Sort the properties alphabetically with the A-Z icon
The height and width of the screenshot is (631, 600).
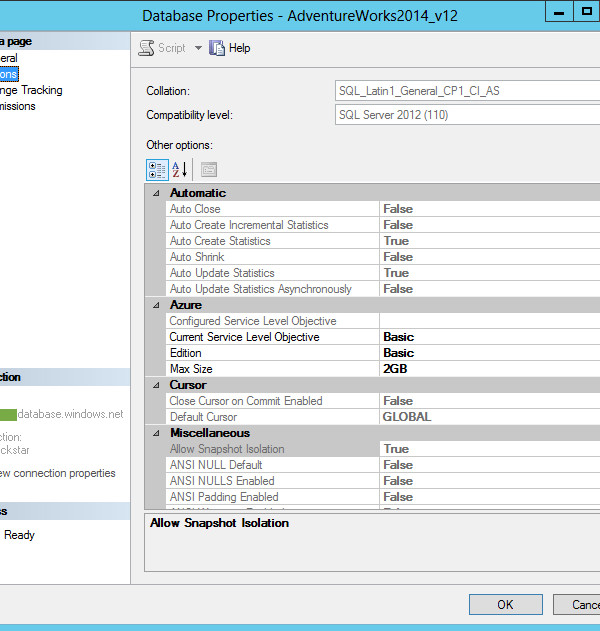179,169
